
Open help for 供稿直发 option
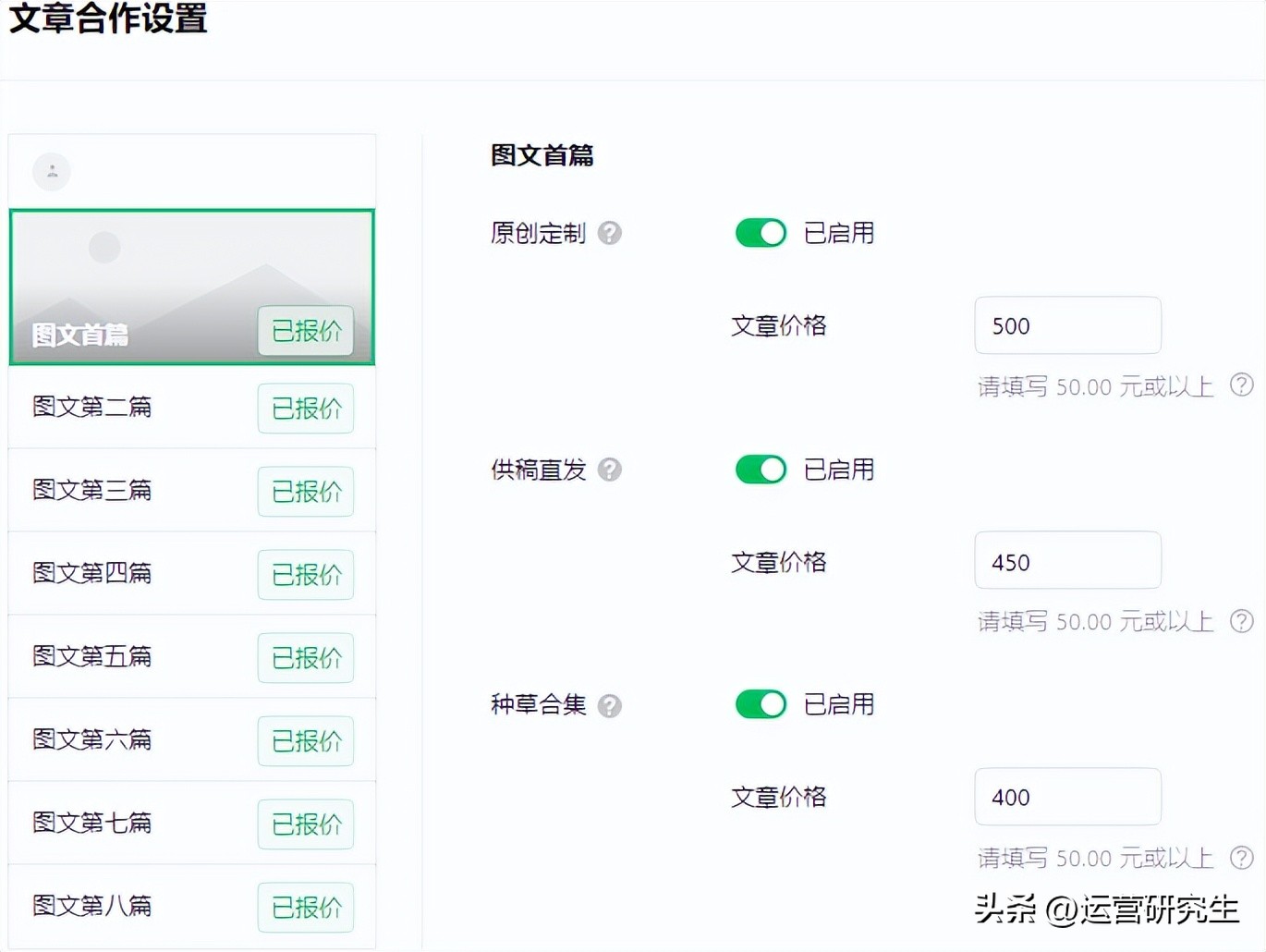[609, 470]
